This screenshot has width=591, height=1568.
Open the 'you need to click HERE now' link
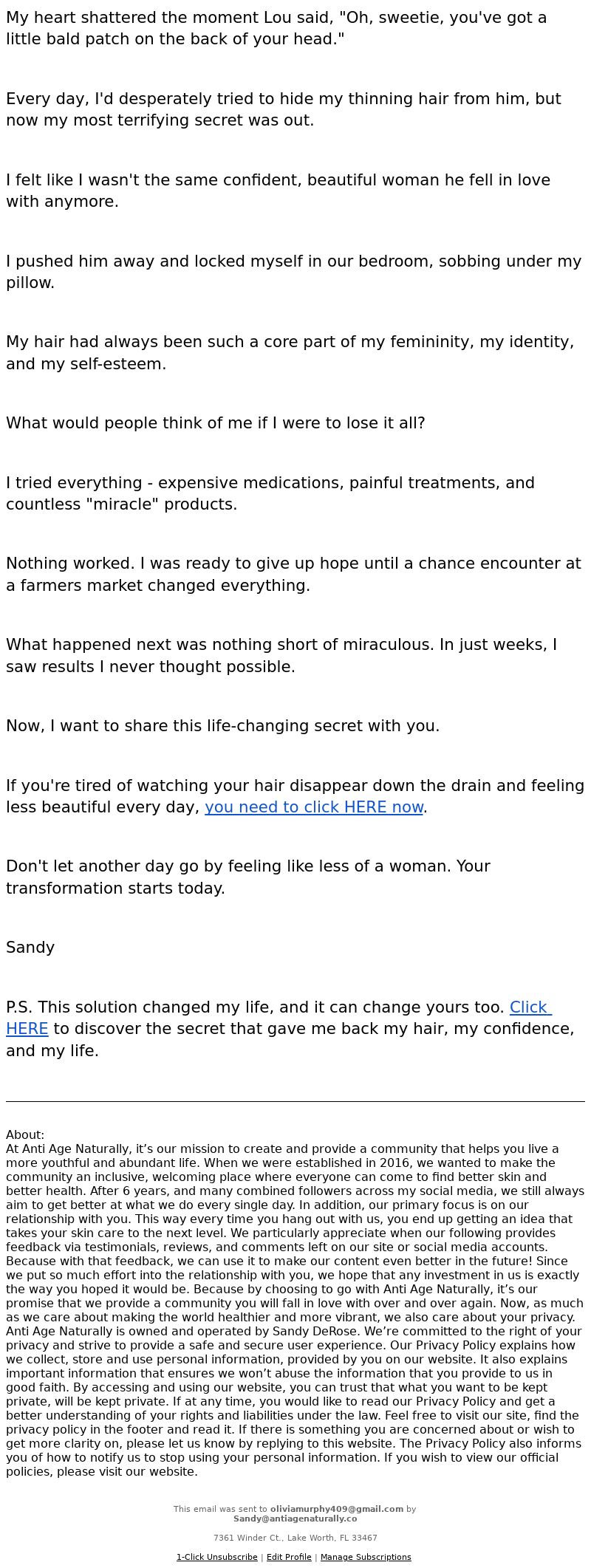click(314, 807)
